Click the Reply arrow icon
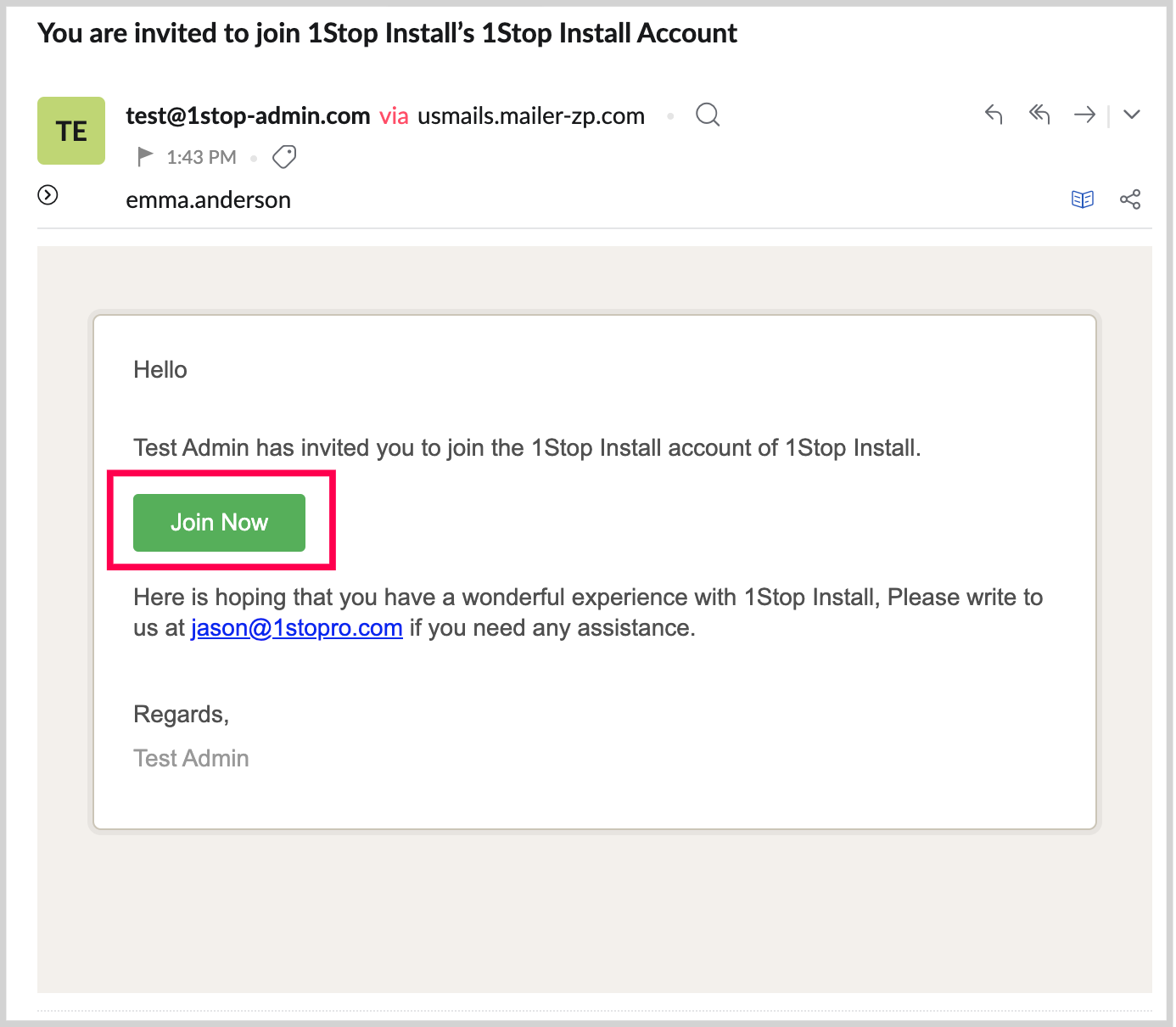 click(x=994, y=114)
